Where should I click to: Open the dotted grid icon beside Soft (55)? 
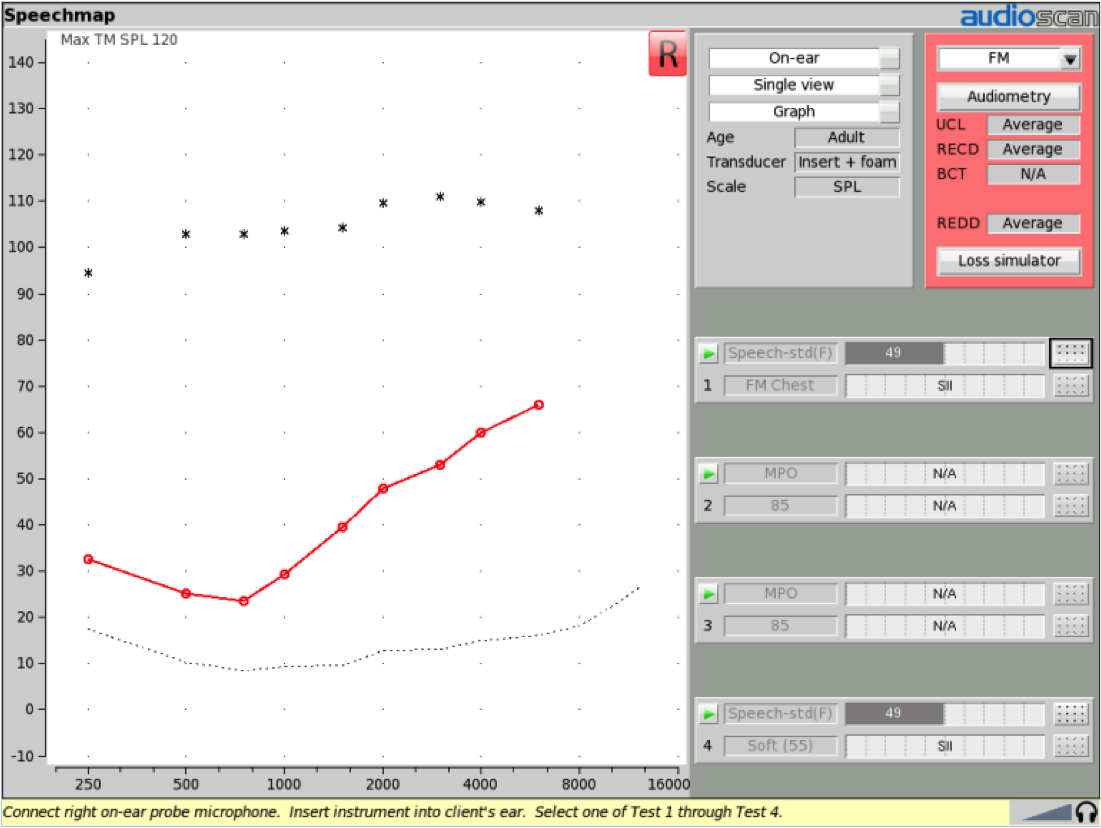pyautogui.click(x=1070, y=746)
